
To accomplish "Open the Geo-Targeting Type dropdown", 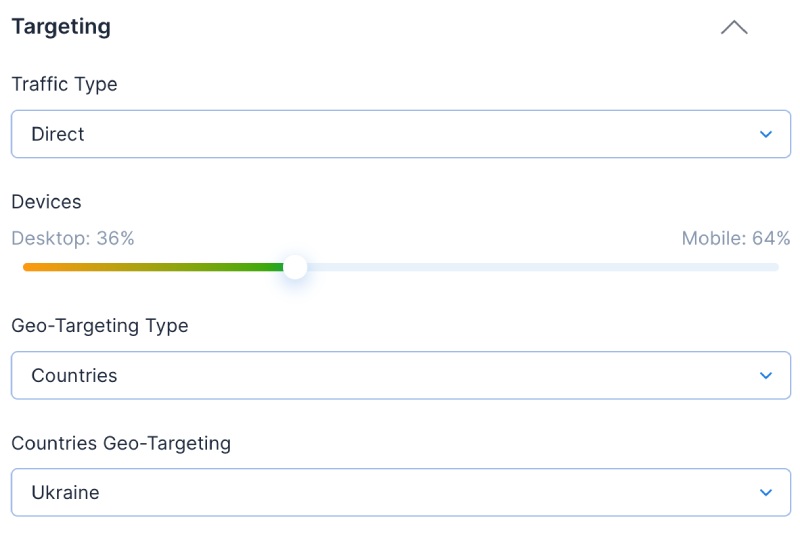I will pyautogui.click(x=400, y=376).
